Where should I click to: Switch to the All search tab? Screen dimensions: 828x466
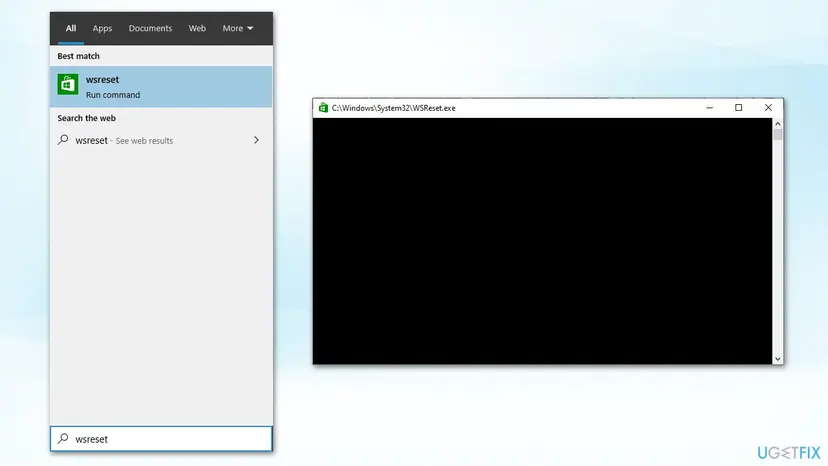[x=71, y=29]
